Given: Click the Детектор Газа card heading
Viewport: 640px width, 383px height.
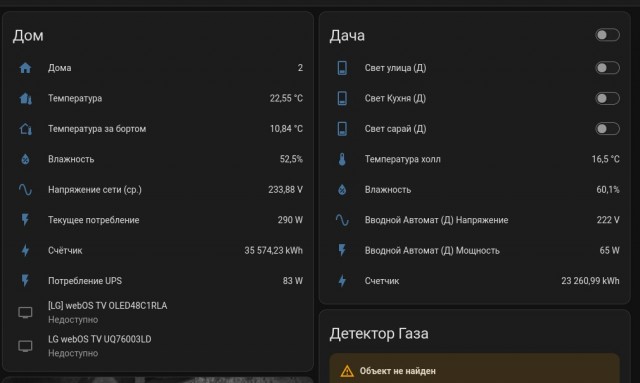Looking at the screenshot, I should [x=379, y=334].
